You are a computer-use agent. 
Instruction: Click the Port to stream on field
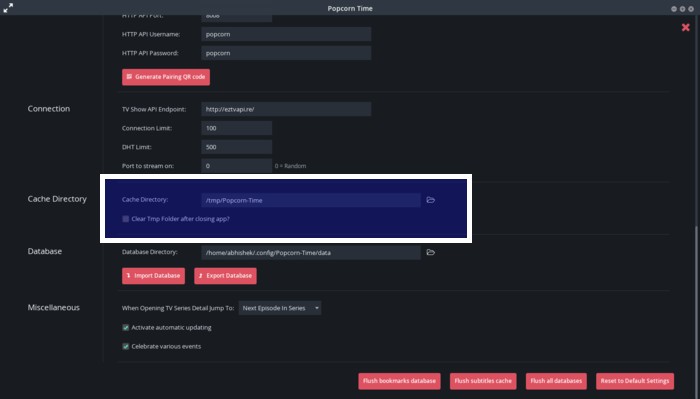(236, 166)
